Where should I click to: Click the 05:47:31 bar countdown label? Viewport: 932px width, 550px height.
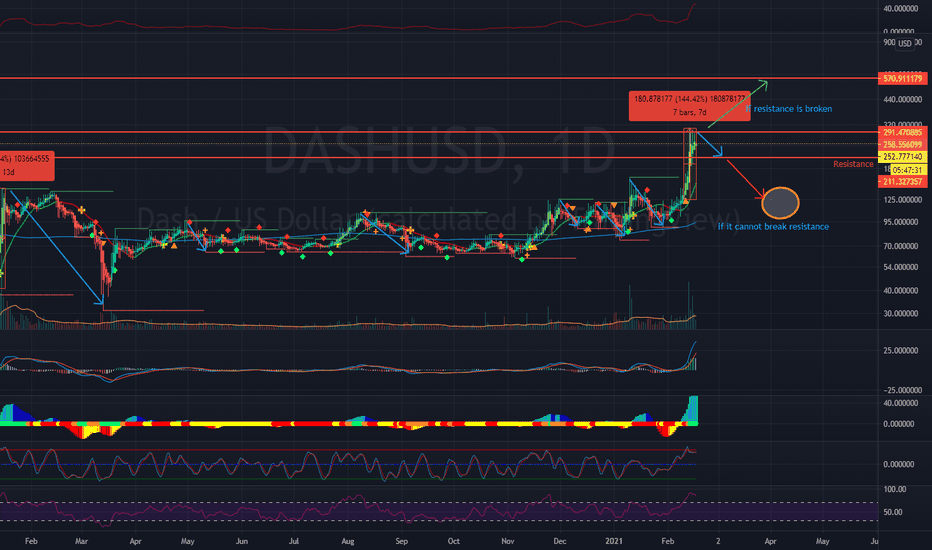pos(906,170)
